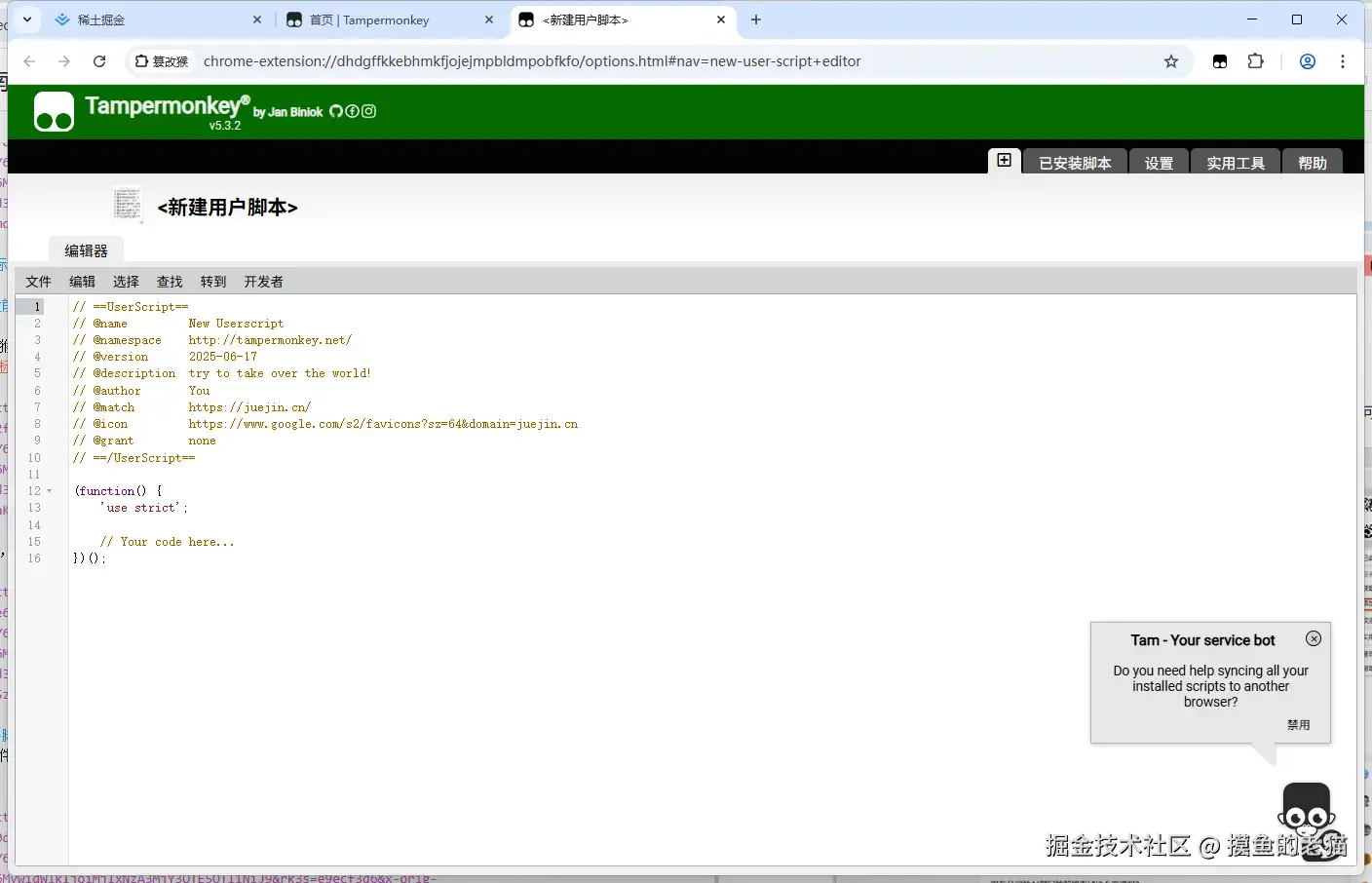The image size is (1372, 883).
Task: Click the @version 2025-06-17 line
Action: [x=165, y=357]
